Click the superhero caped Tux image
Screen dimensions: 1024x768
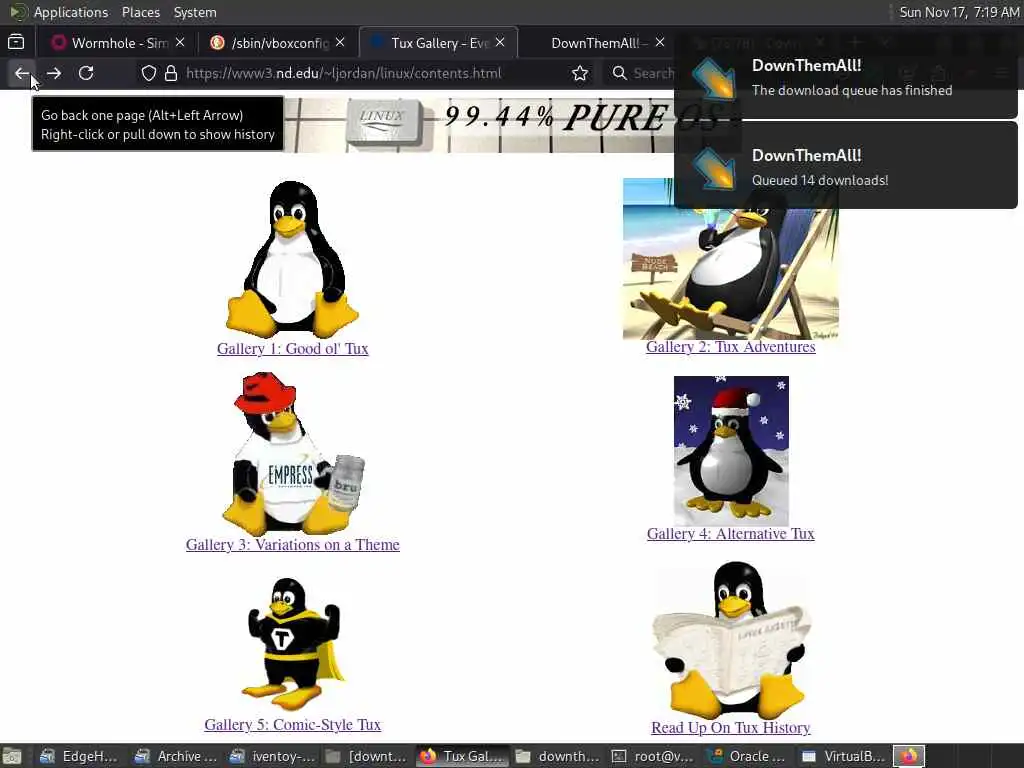tap(293, 643)
